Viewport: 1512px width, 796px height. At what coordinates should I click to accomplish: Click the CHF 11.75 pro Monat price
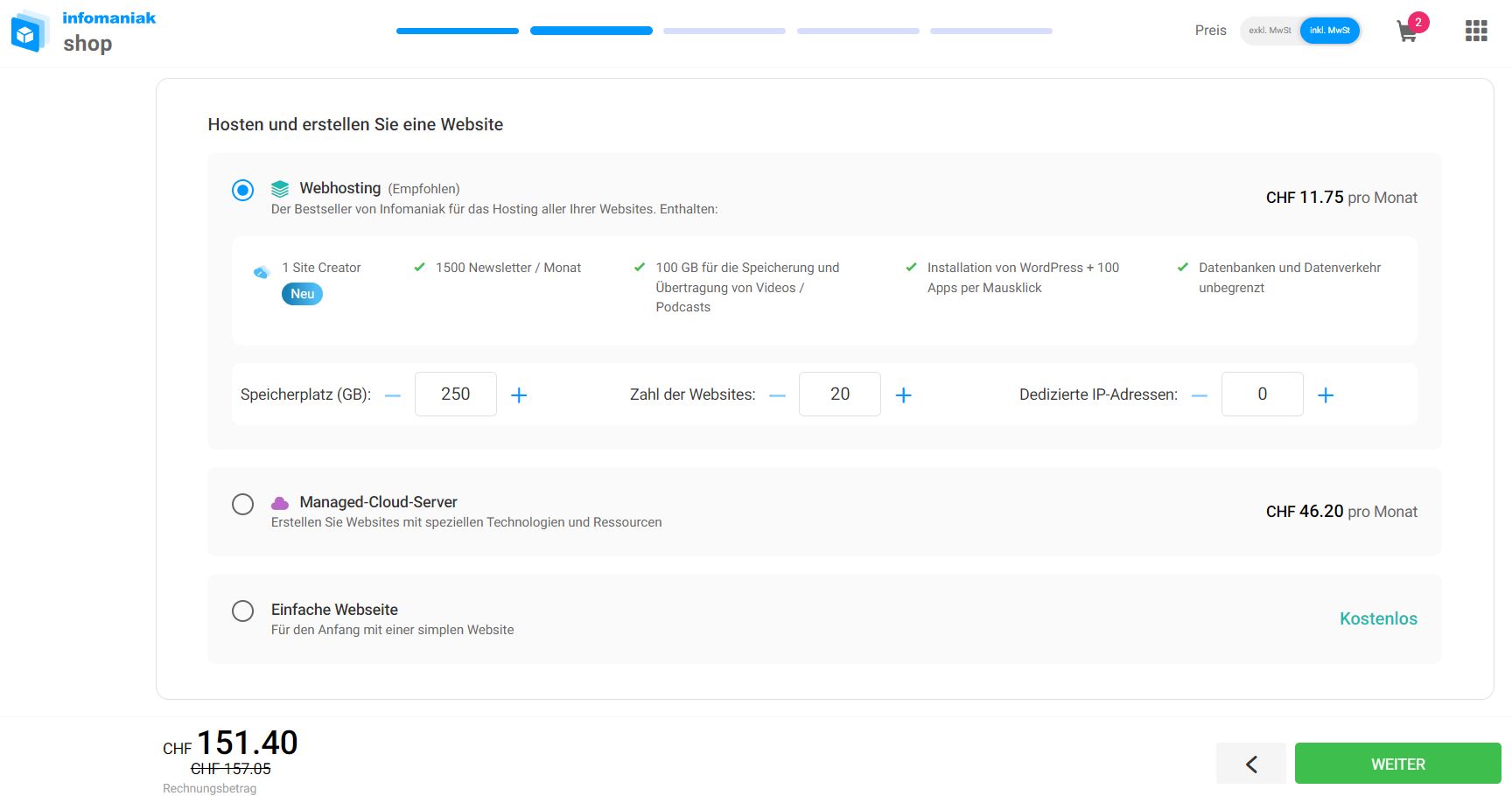[x=1341, y=198]
